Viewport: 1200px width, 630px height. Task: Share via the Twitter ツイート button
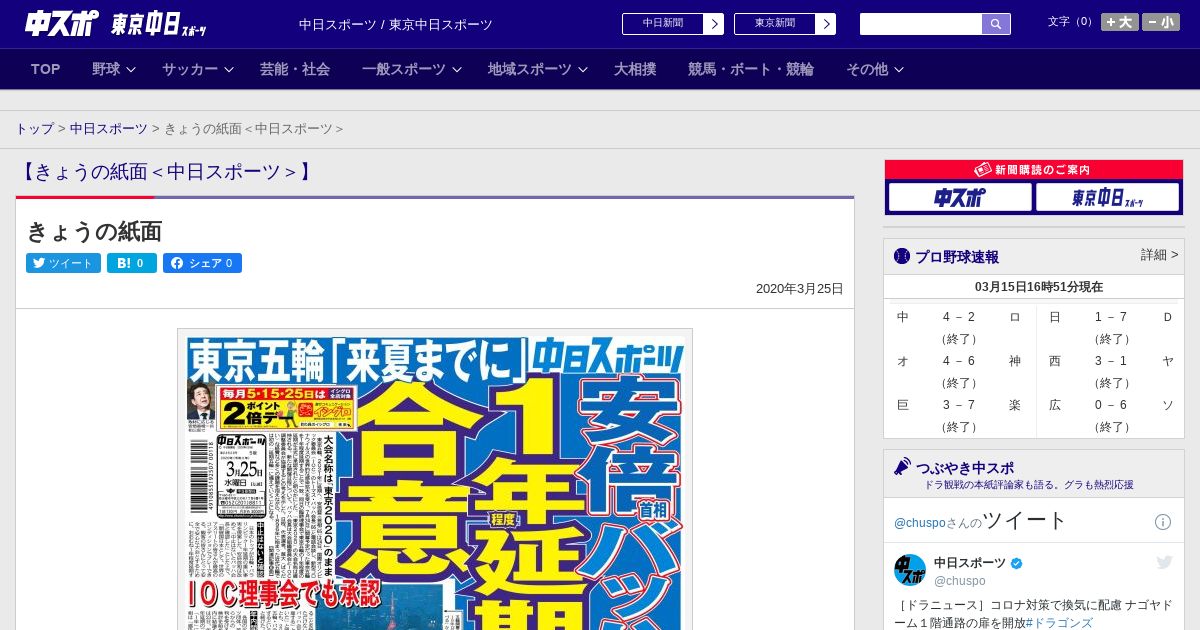pos(63,263)
